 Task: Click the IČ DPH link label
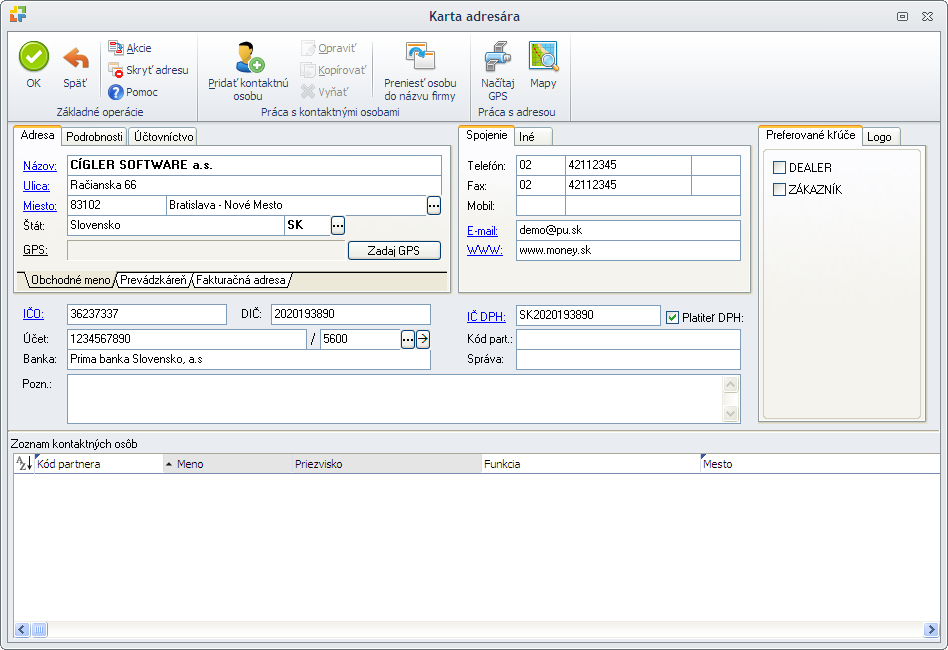[486, 317]
